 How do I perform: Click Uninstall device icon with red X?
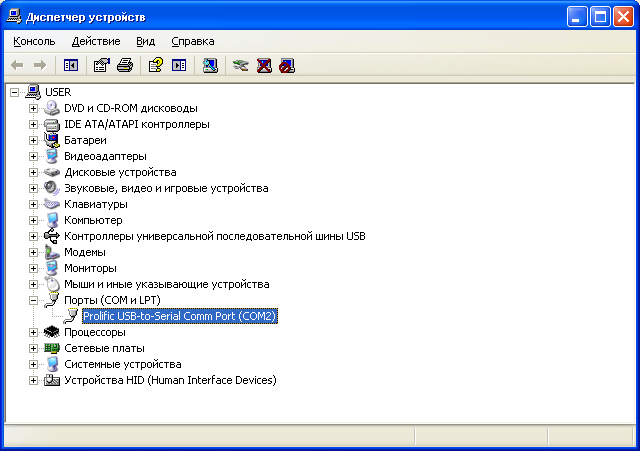[264, 65]
